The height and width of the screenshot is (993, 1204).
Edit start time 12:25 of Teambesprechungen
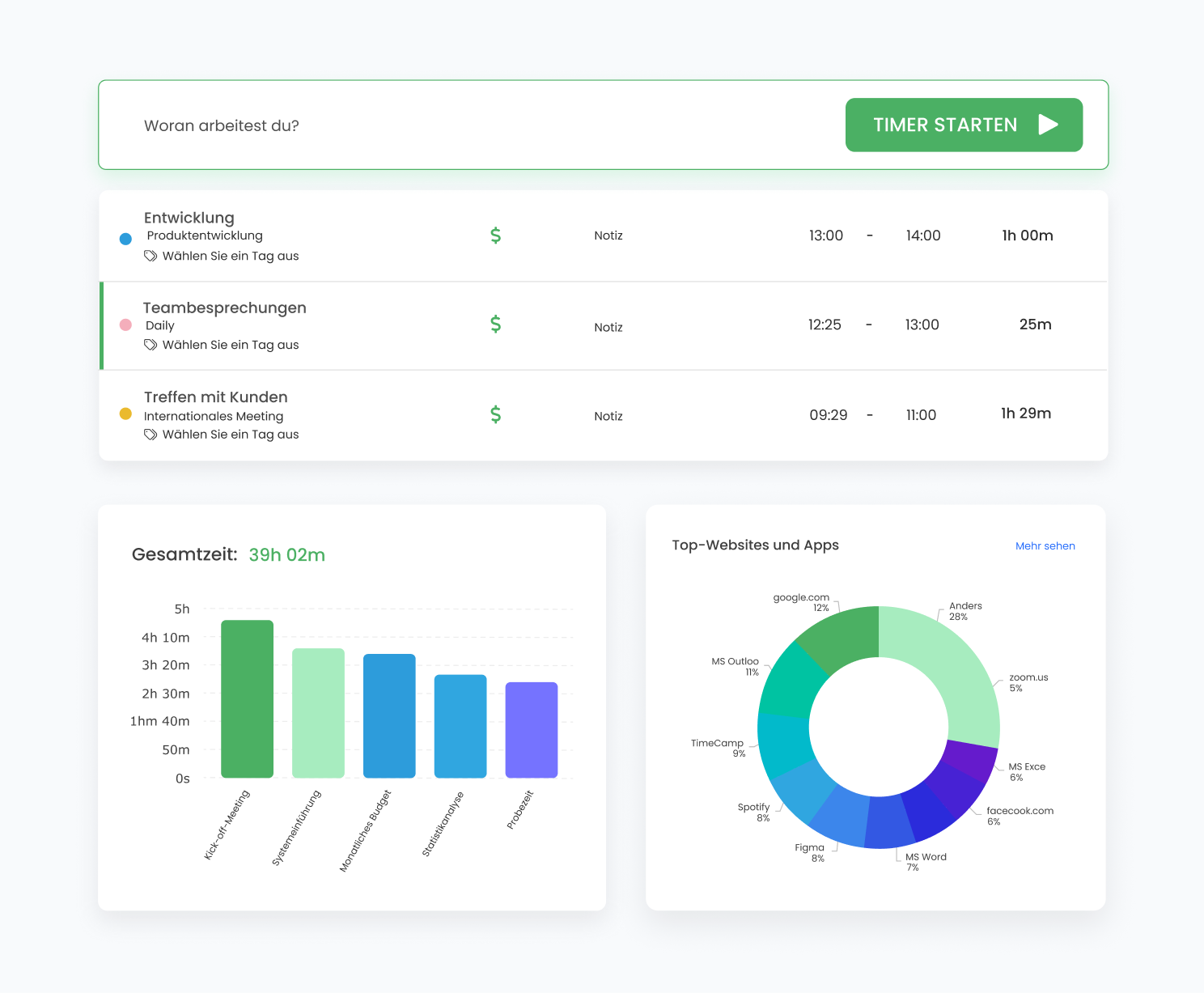[x=825, y=325]
